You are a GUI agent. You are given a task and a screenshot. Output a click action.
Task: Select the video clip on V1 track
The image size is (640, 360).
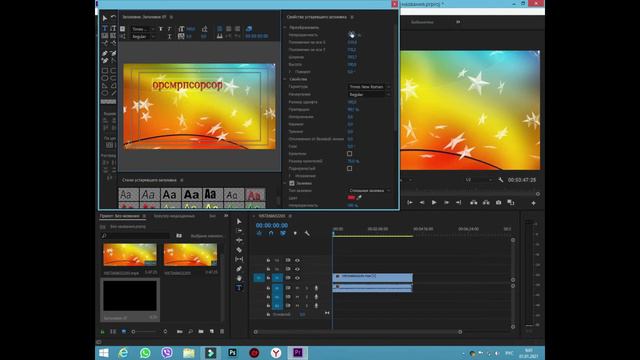pos(373,278)
